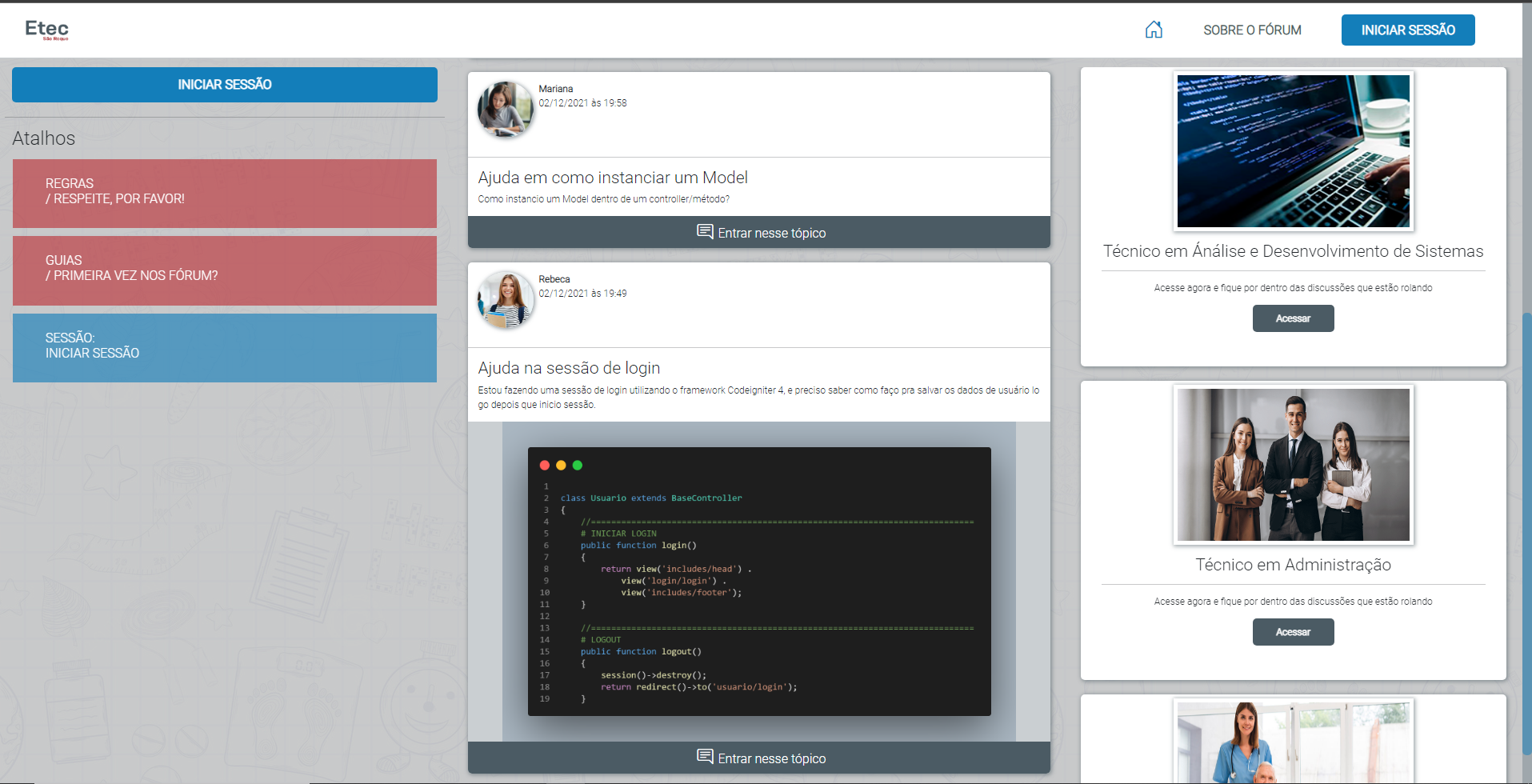The height and width of the screenshot is (784, 1532).
Task: Click the code screenshot in Rebeca's post
Action: pos(759,582)
